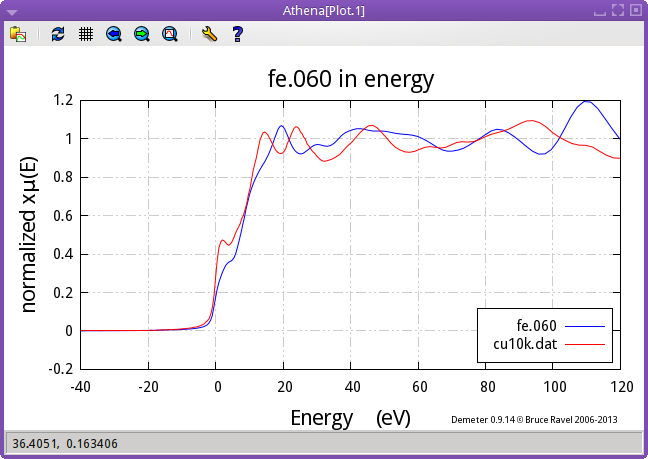Toggle the fe.060 legend entry
Image resolution: width=648 pixels, height=459 pixels.
(x=536, y=325)
